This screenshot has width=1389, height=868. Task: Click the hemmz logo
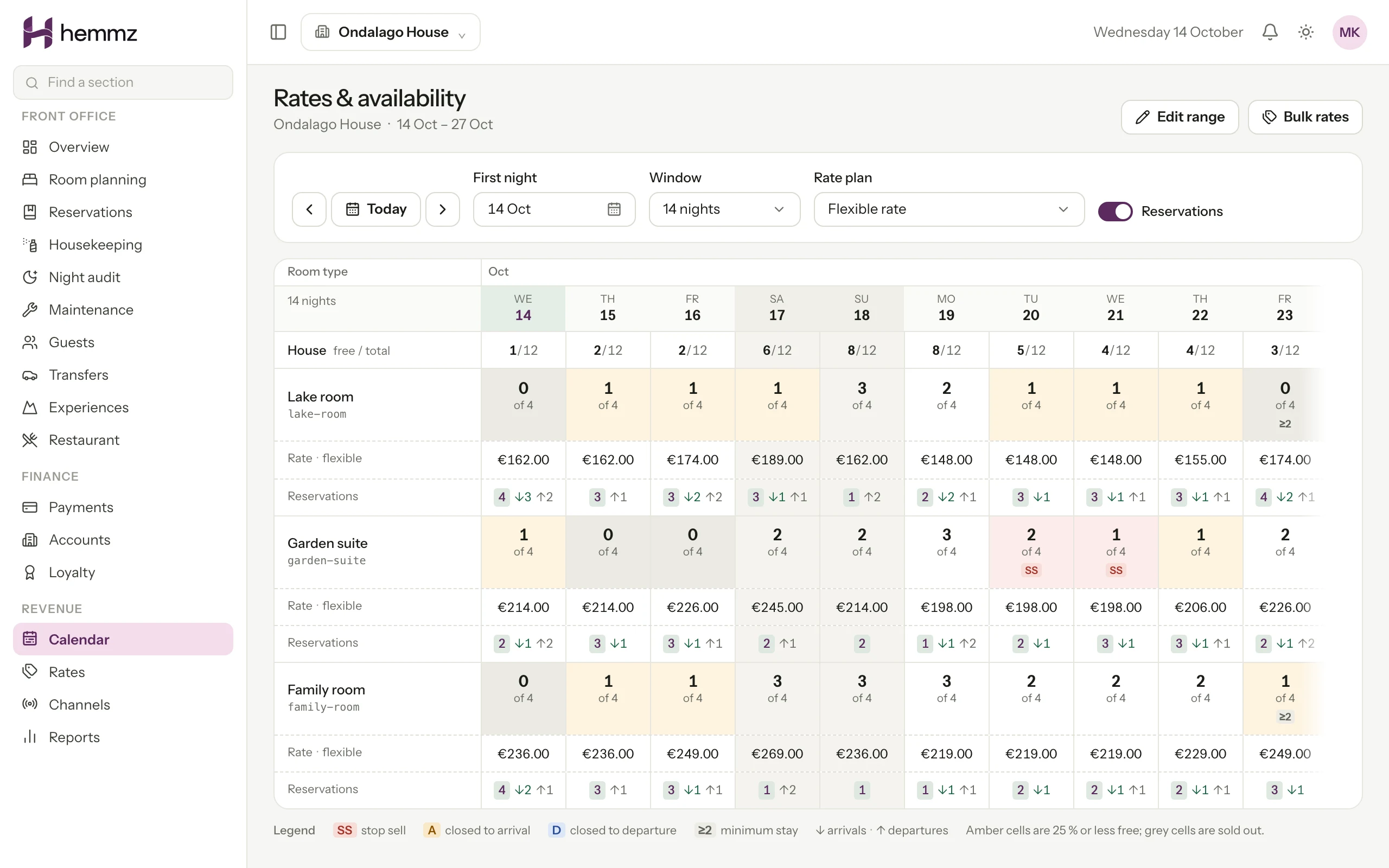(80, 33)
